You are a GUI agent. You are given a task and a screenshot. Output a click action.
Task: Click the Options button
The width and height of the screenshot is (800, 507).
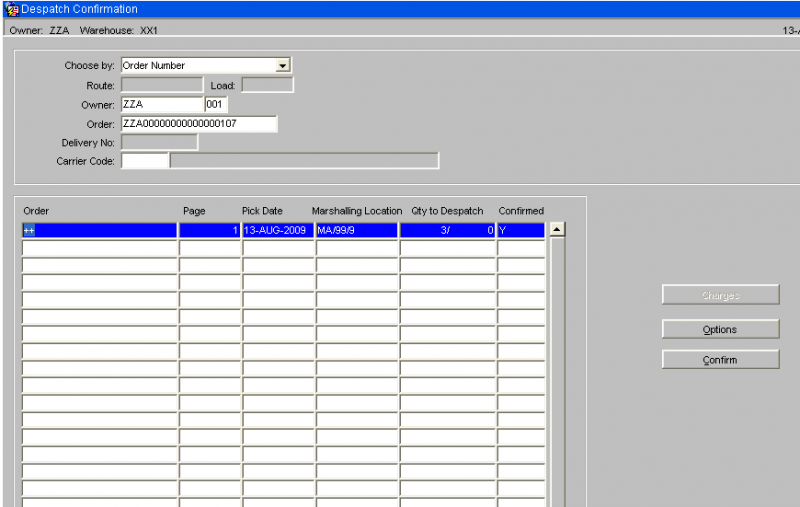point(720,329)
